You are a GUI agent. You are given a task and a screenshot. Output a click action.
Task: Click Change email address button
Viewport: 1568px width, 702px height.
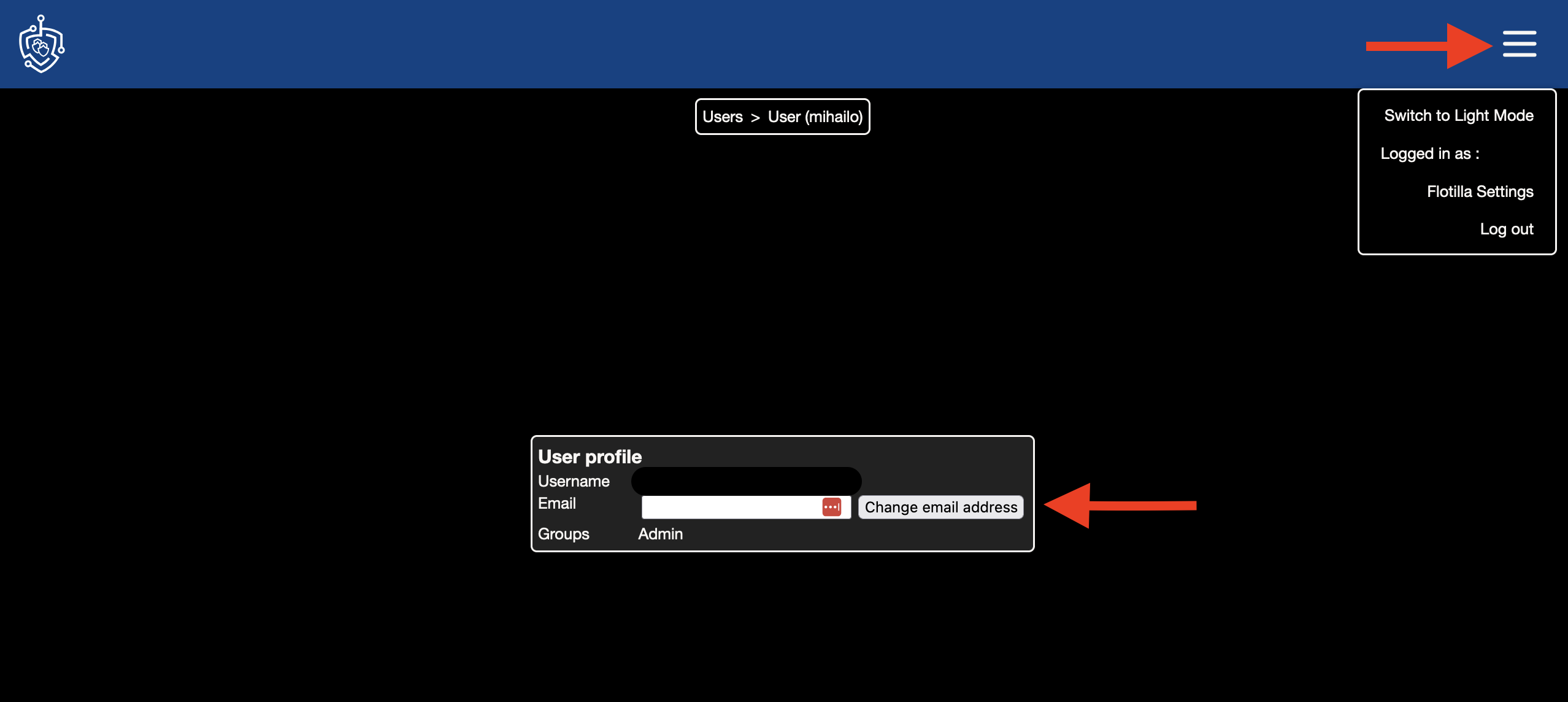940,507
